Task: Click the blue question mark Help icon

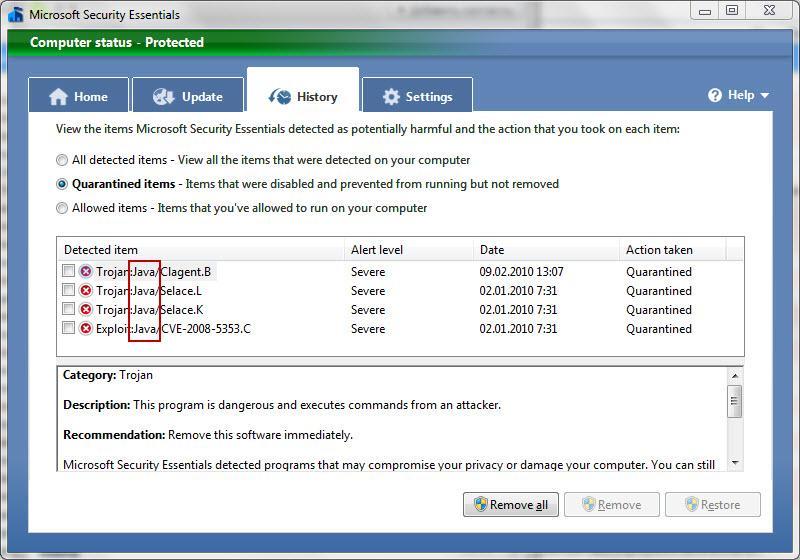Action: pos(715,95)
